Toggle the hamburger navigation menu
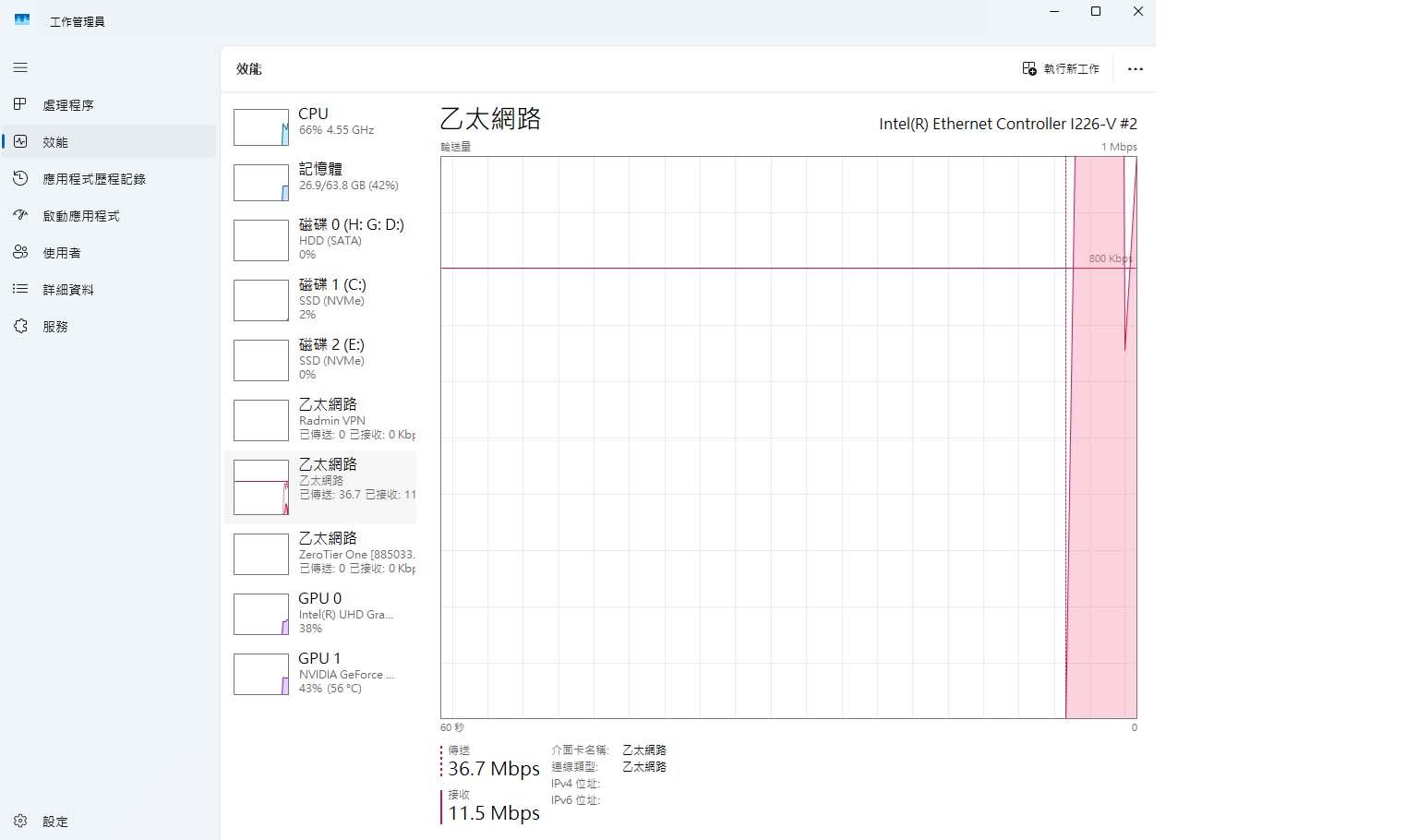Screen dimensions: 1418x840 pyautogui.click(x=20, y=68)
